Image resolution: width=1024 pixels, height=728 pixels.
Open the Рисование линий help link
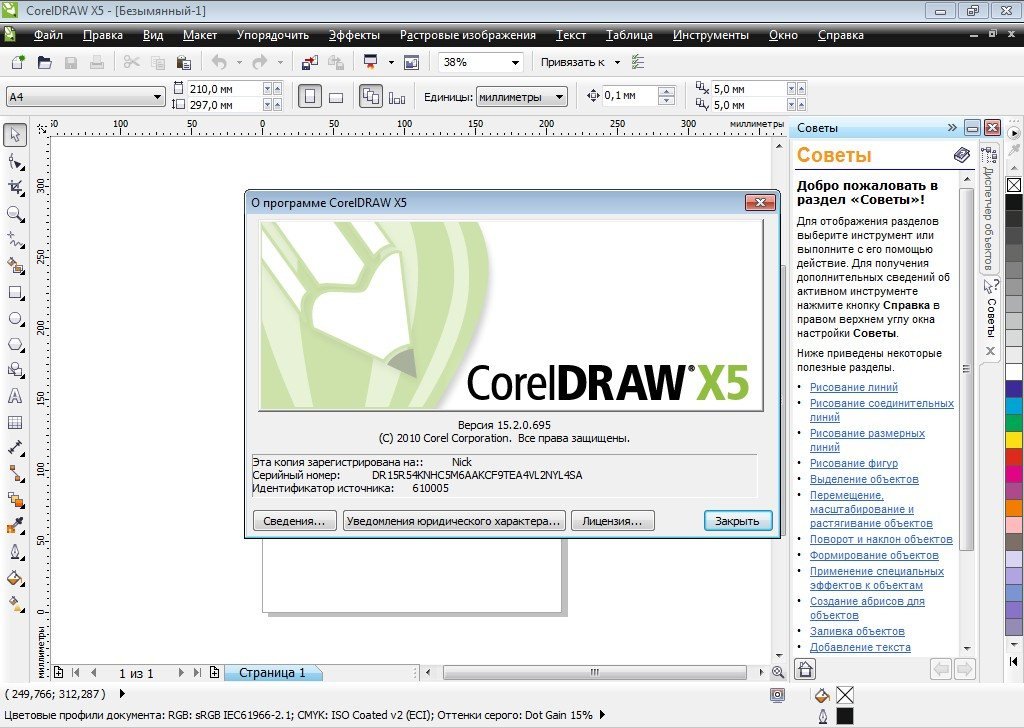tap(853, 387)
